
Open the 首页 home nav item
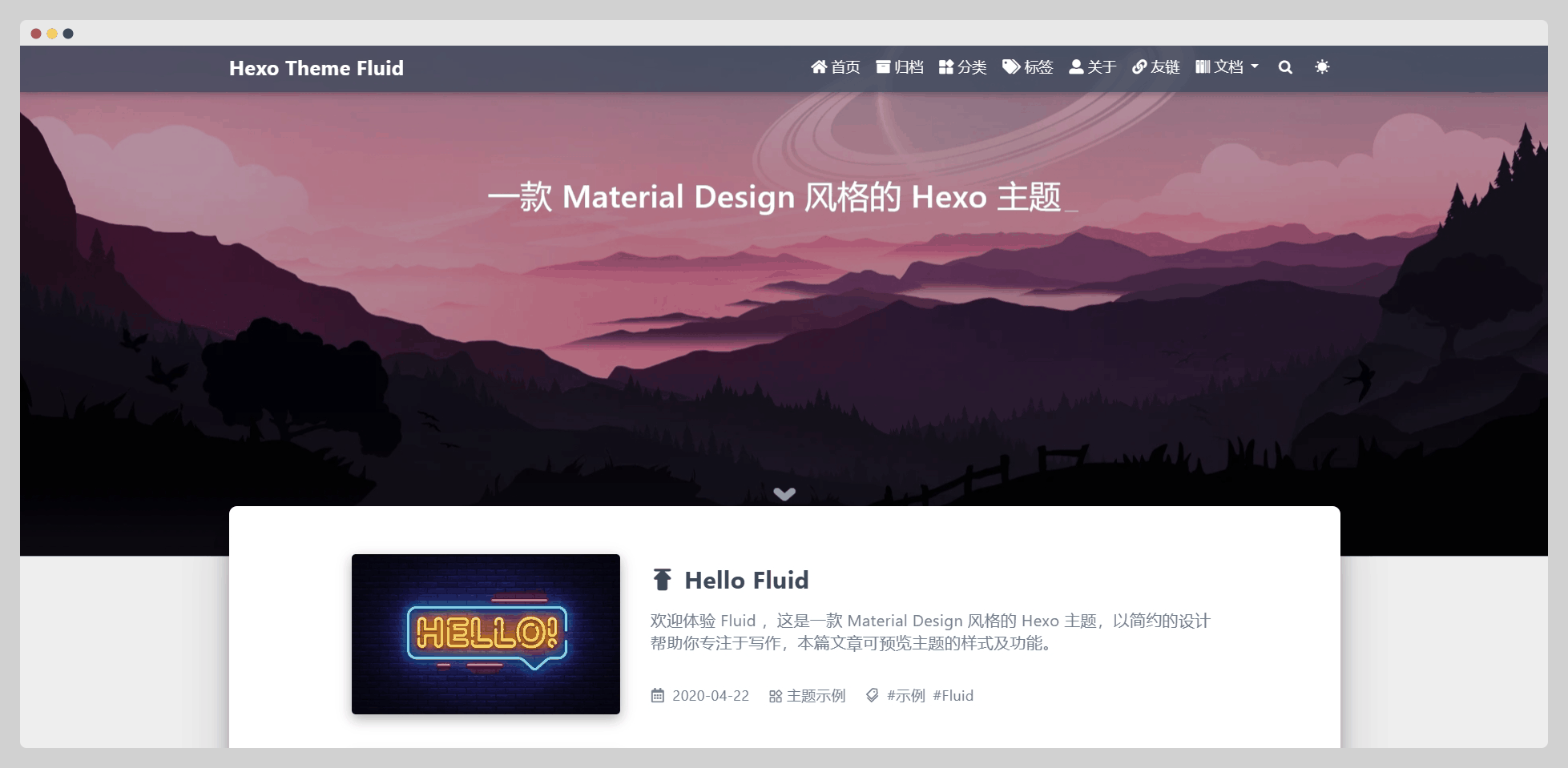click(x=836, y=67)
